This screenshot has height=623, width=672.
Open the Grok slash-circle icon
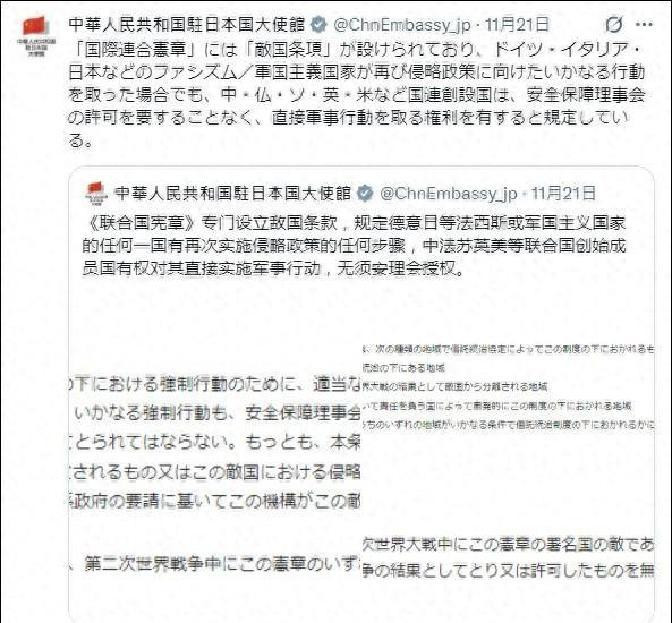614,25
